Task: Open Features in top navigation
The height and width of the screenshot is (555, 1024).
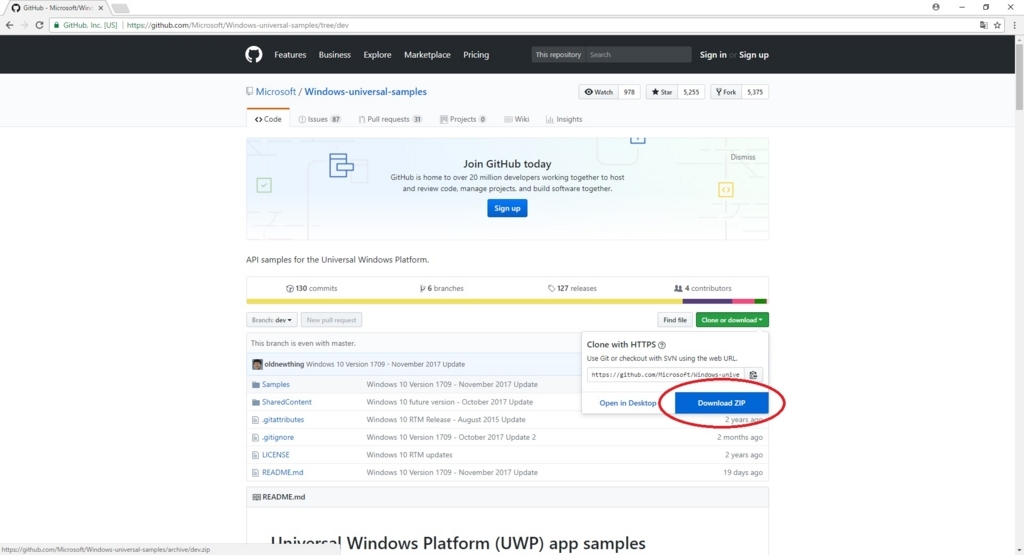Action: pos(290,55)
